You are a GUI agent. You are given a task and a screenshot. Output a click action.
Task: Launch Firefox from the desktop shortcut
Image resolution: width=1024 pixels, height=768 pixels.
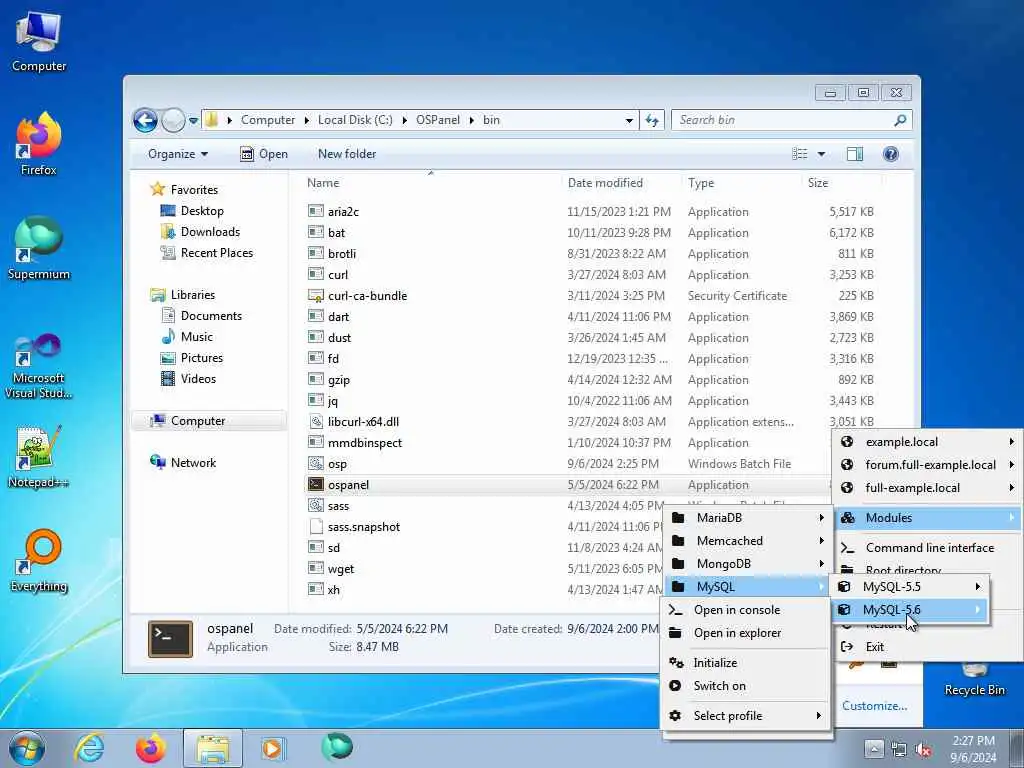(x=39, y=144)
